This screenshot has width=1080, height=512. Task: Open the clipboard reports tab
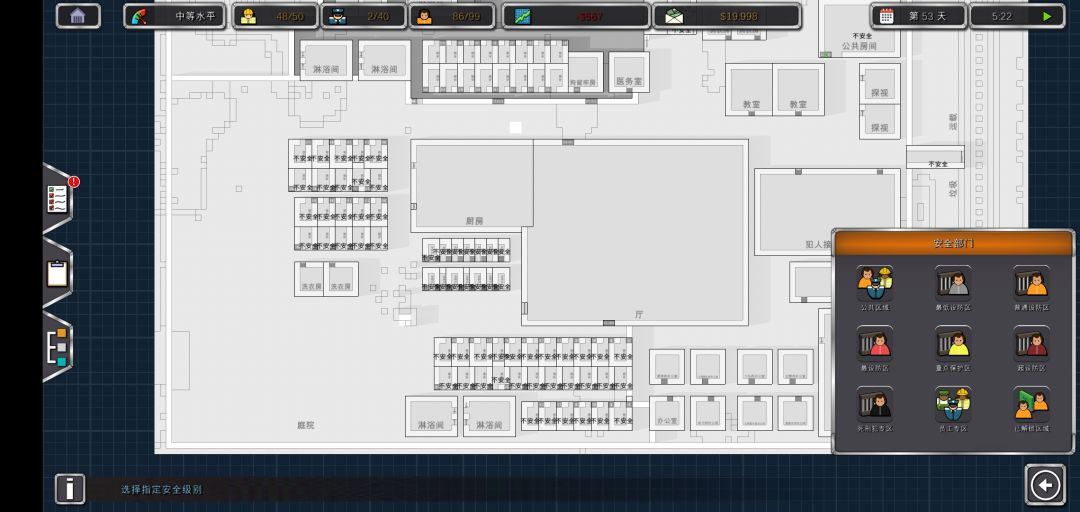58,273
